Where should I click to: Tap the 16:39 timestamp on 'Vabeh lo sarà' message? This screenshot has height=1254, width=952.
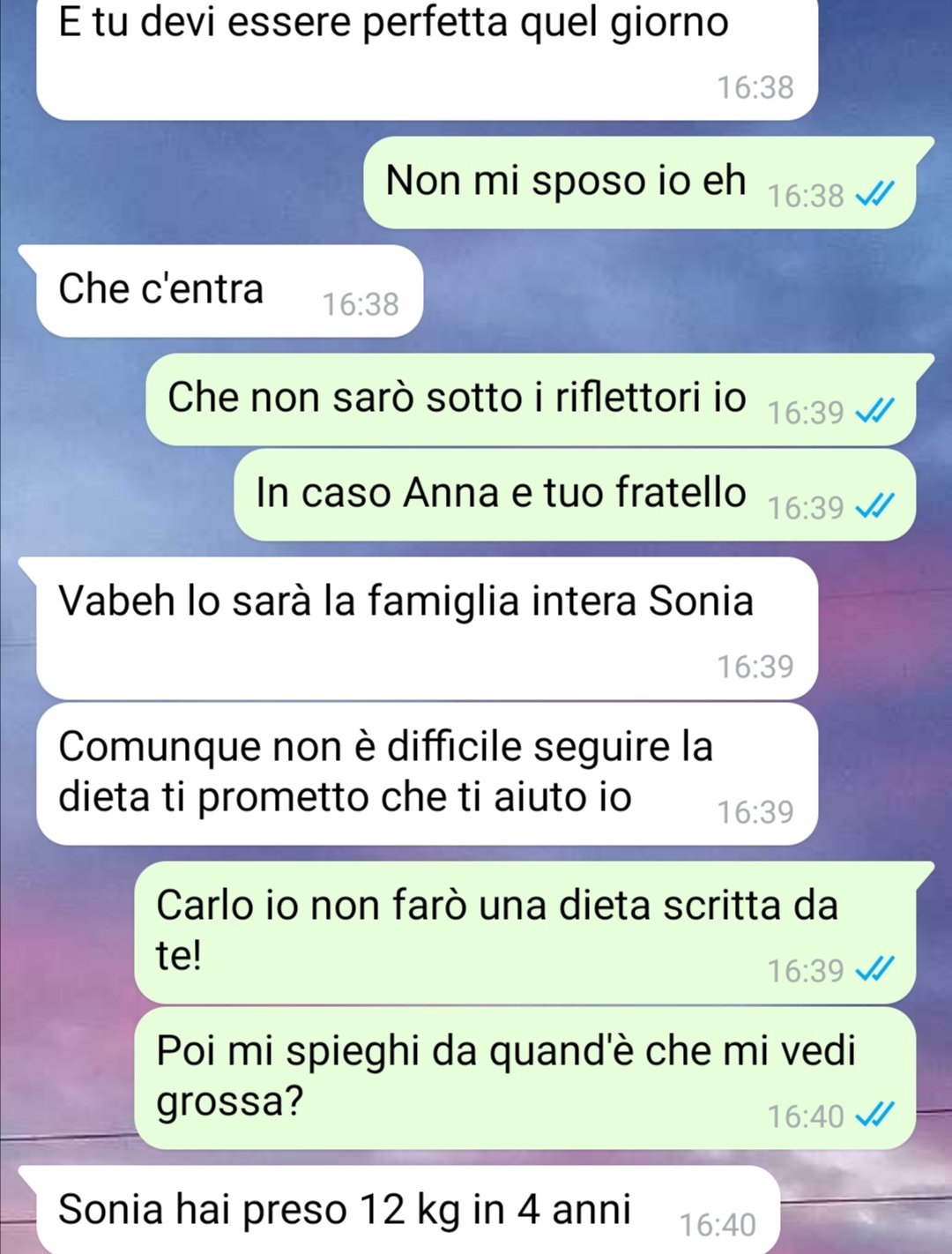click(x=755, y=667)
